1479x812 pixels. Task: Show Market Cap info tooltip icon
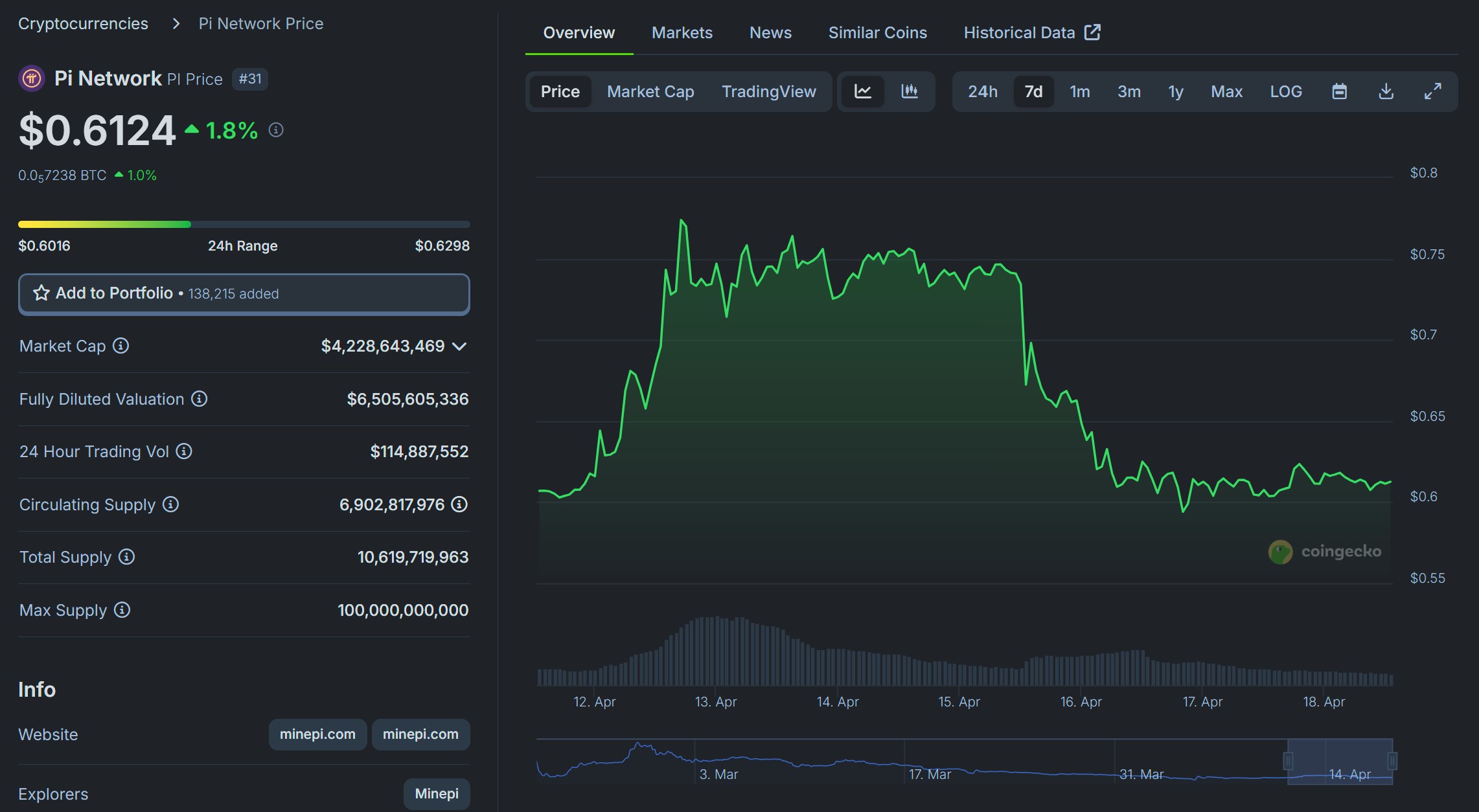[x=120, y=346]
